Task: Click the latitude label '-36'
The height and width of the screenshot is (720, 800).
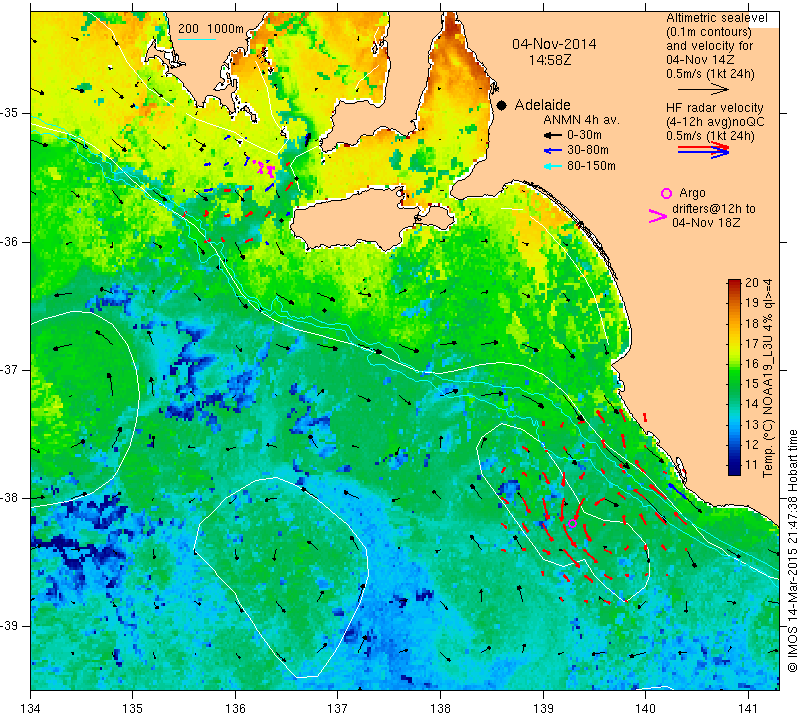Action: [x=10, y=241]
